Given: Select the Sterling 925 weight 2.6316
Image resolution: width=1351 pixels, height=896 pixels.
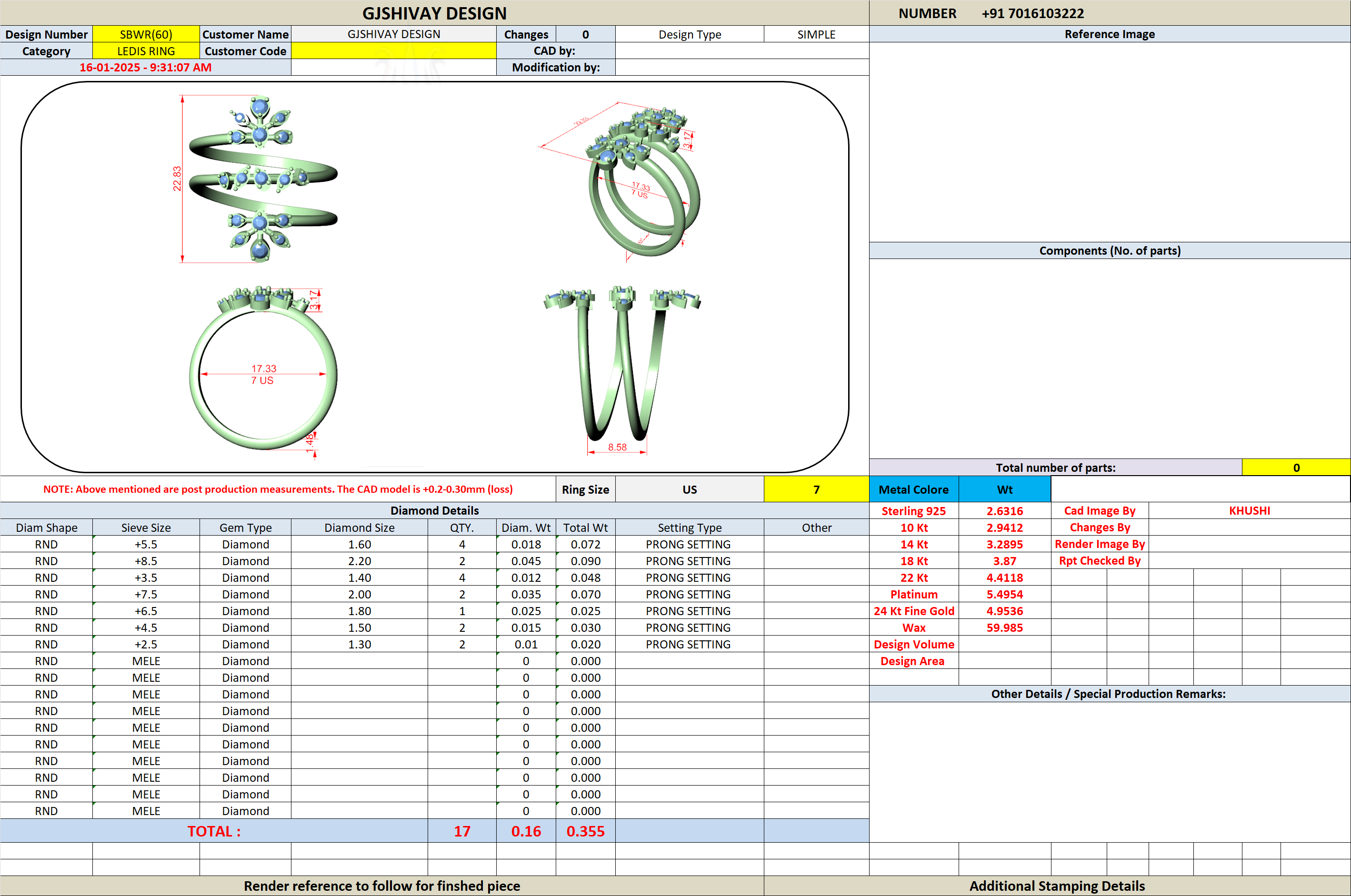Looking at the screenshot, I should click(1004, 511).
